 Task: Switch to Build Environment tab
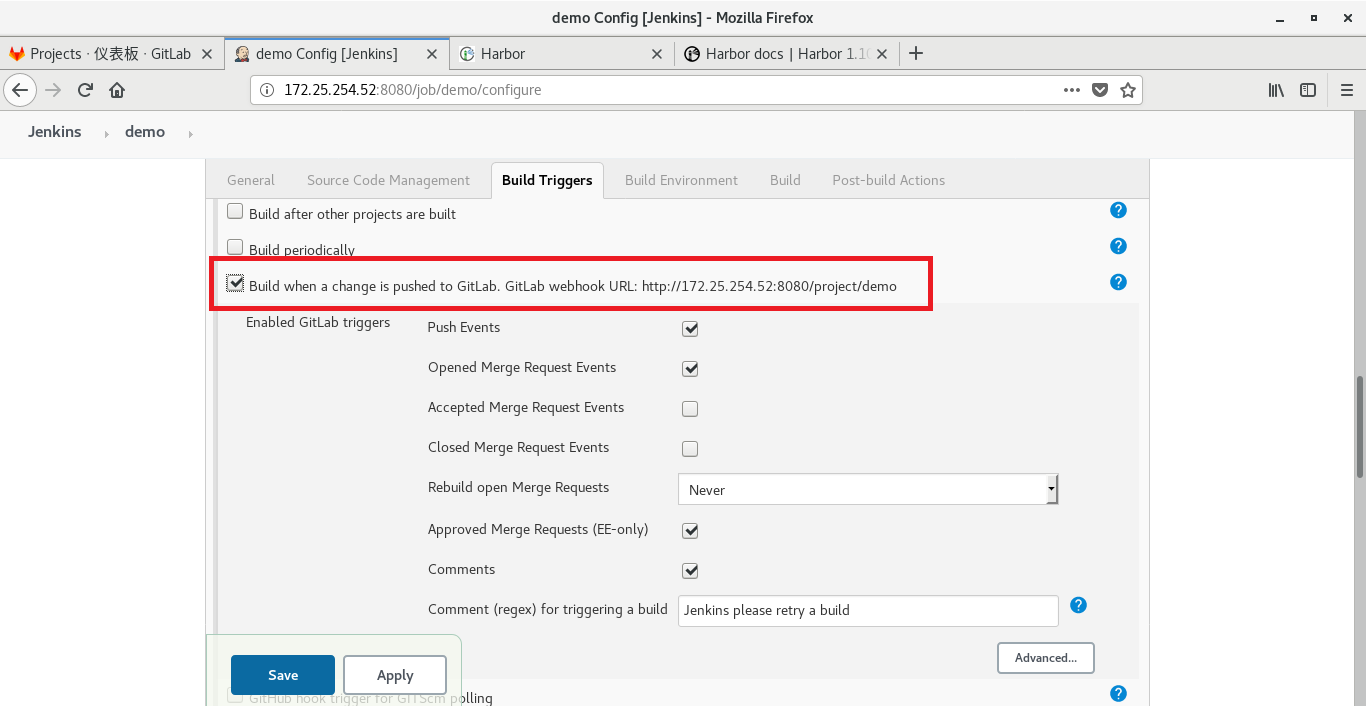[x=681, y=180]
